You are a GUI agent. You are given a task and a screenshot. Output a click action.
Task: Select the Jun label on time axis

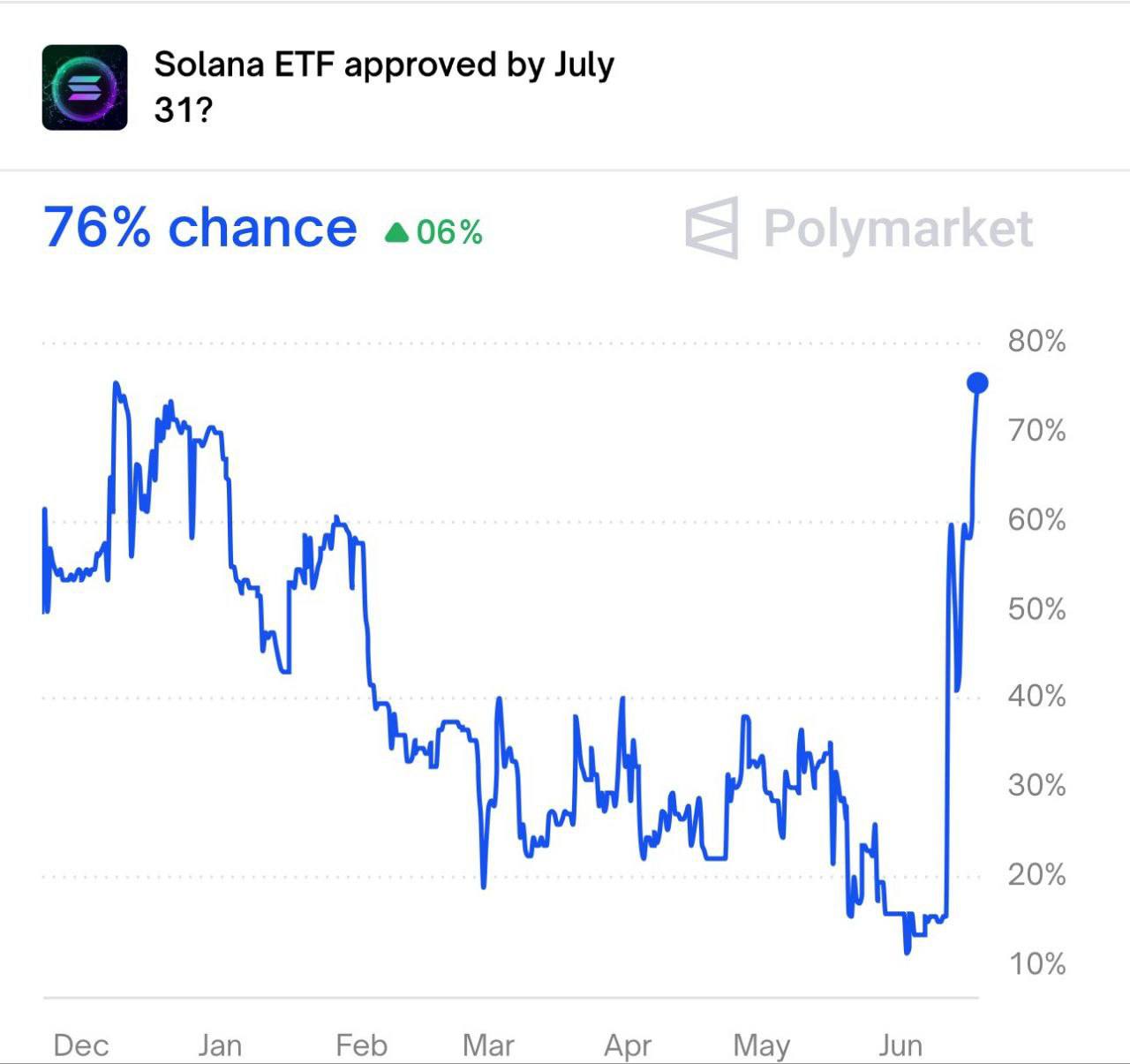(x=900, y=1045)
